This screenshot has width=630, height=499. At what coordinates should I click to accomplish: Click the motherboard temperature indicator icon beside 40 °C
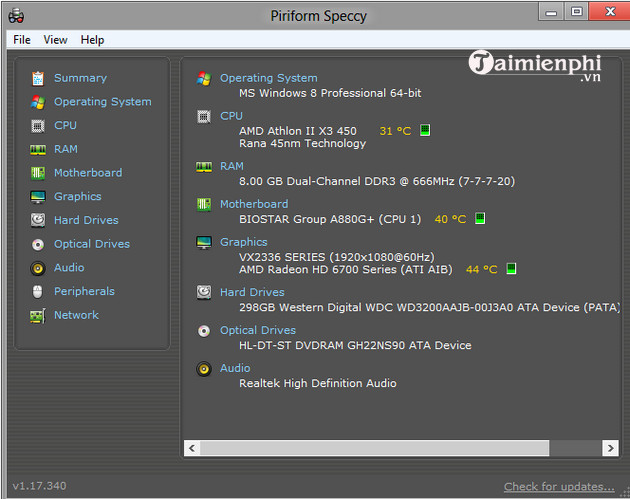(x=480, y=219)
